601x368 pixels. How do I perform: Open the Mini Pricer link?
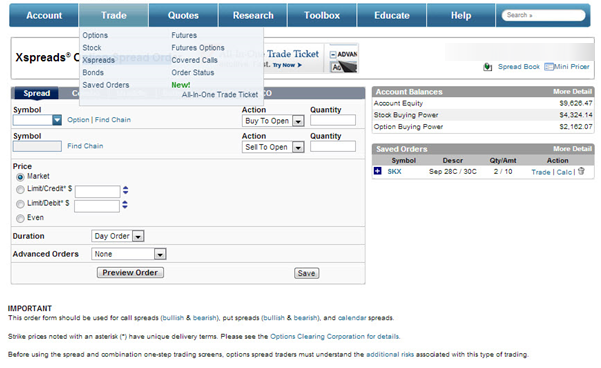(x=571, y=67)
